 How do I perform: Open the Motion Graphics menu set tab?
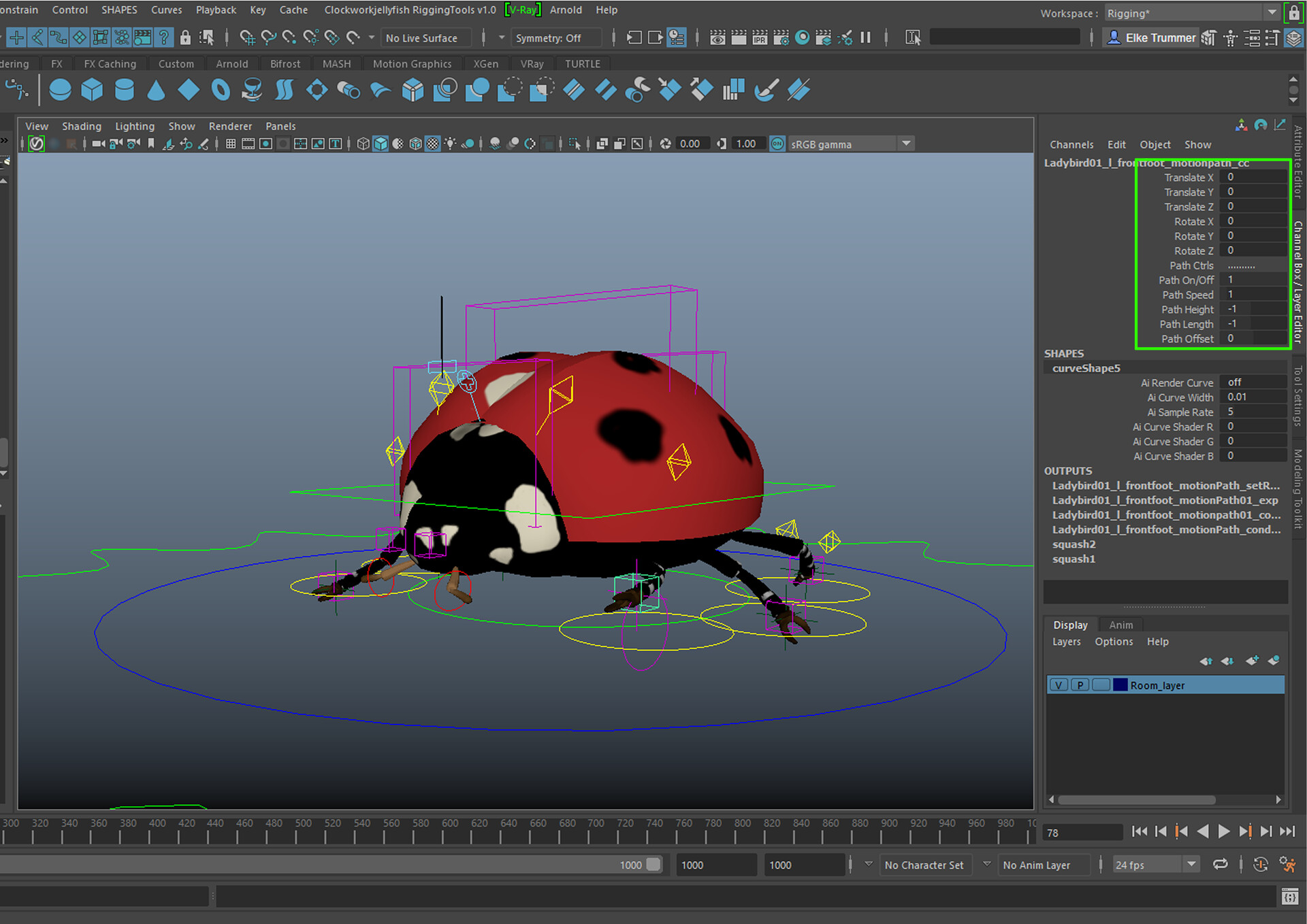click(412, 63)
